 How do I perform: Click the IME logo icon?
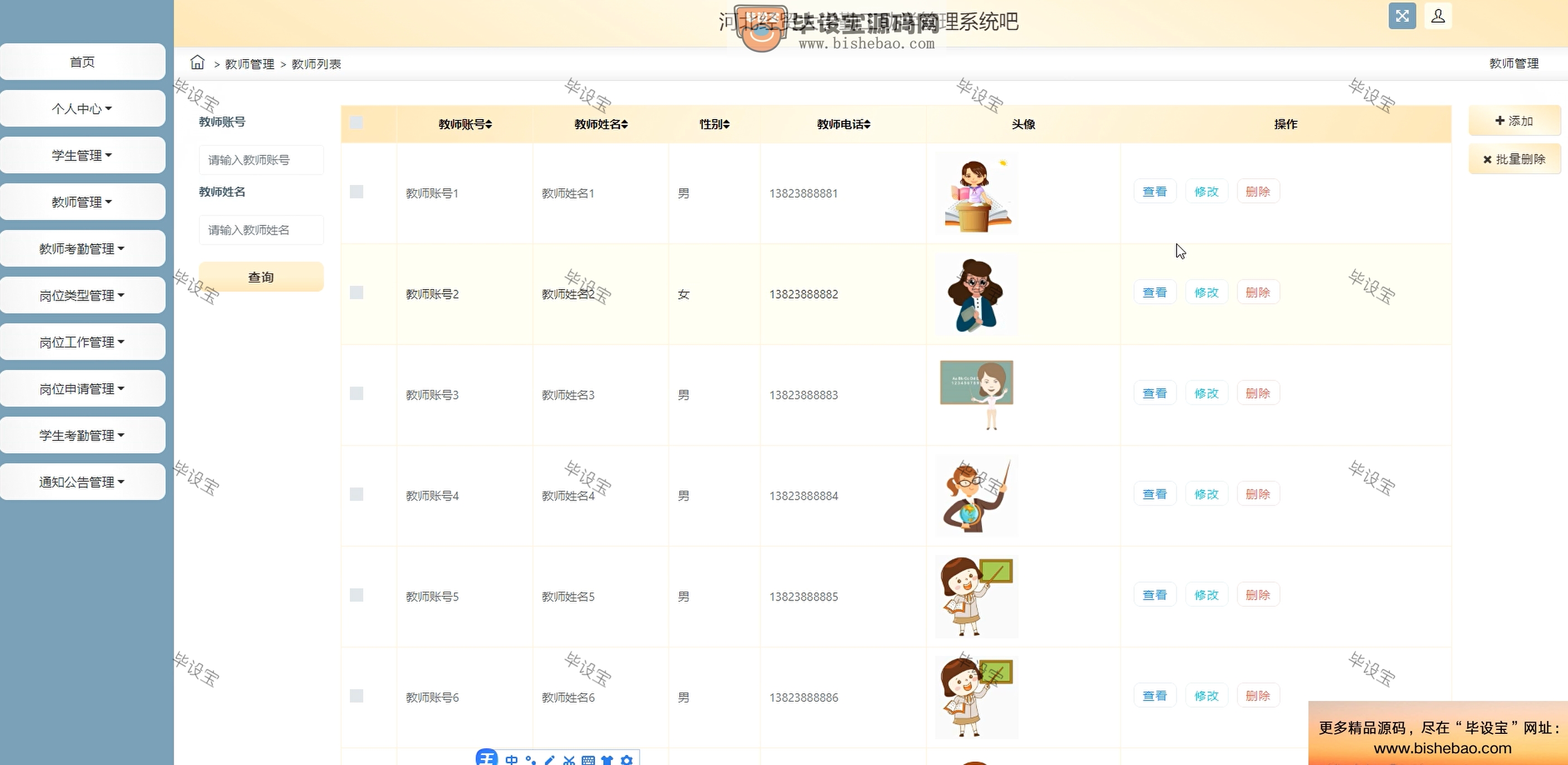coord(486,757)
